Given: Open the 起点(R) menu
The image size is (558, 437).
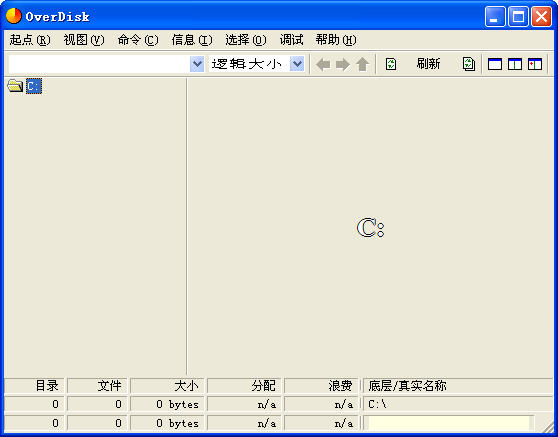Looking at the screenshot, I should 30,40.
